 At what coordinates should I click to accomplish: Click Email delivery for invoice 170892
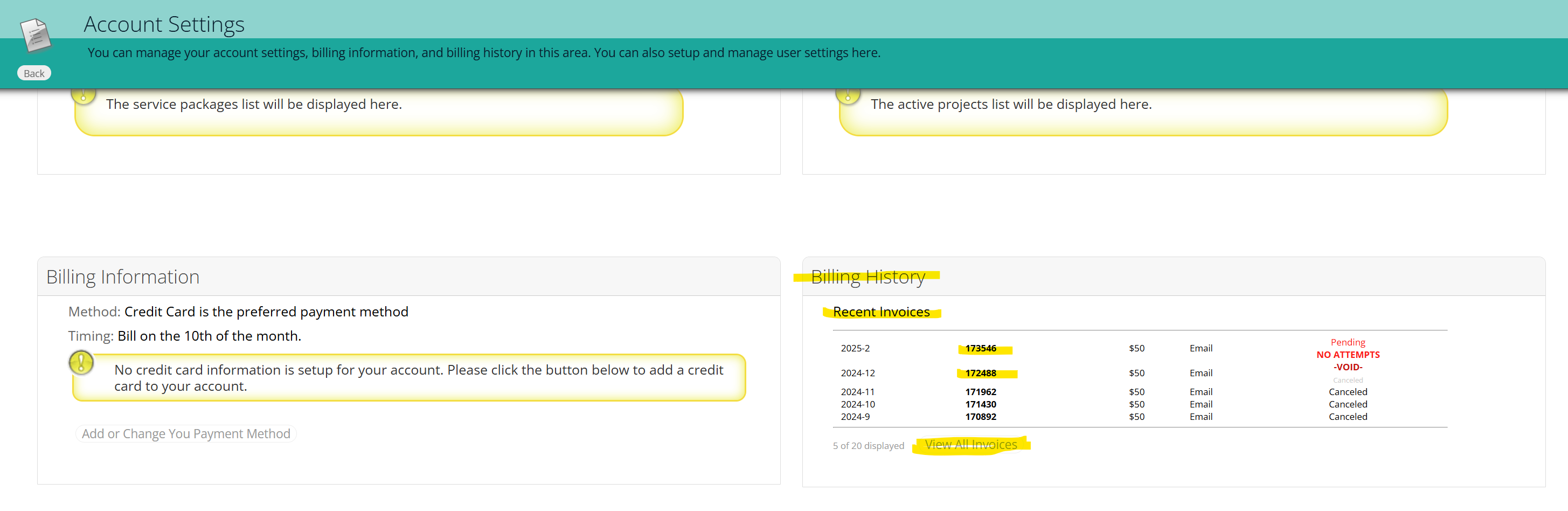pyautogui.click(x=1201, y=417)
